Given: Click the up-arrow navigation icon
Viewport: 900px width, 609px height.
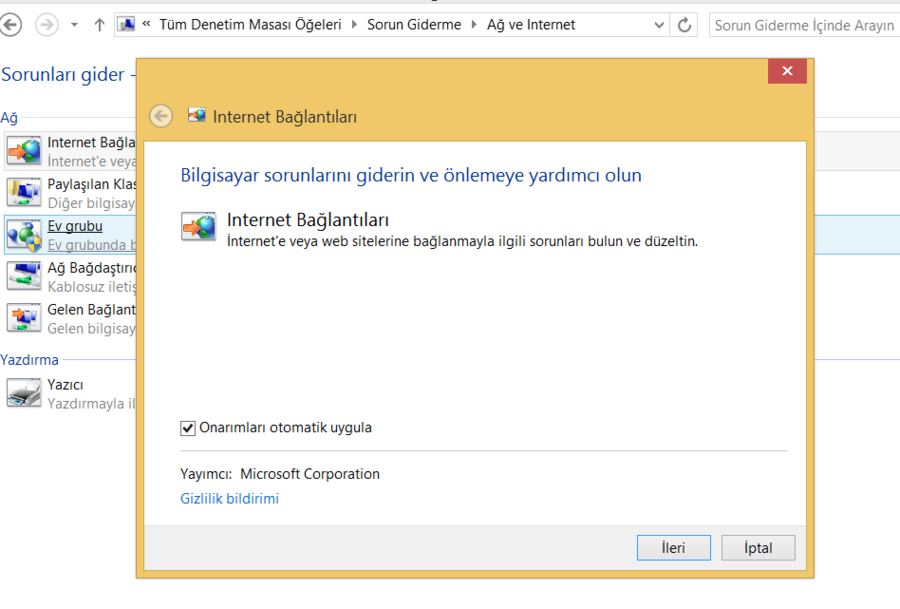Looking at the screenshot, I should click(99, 25).
